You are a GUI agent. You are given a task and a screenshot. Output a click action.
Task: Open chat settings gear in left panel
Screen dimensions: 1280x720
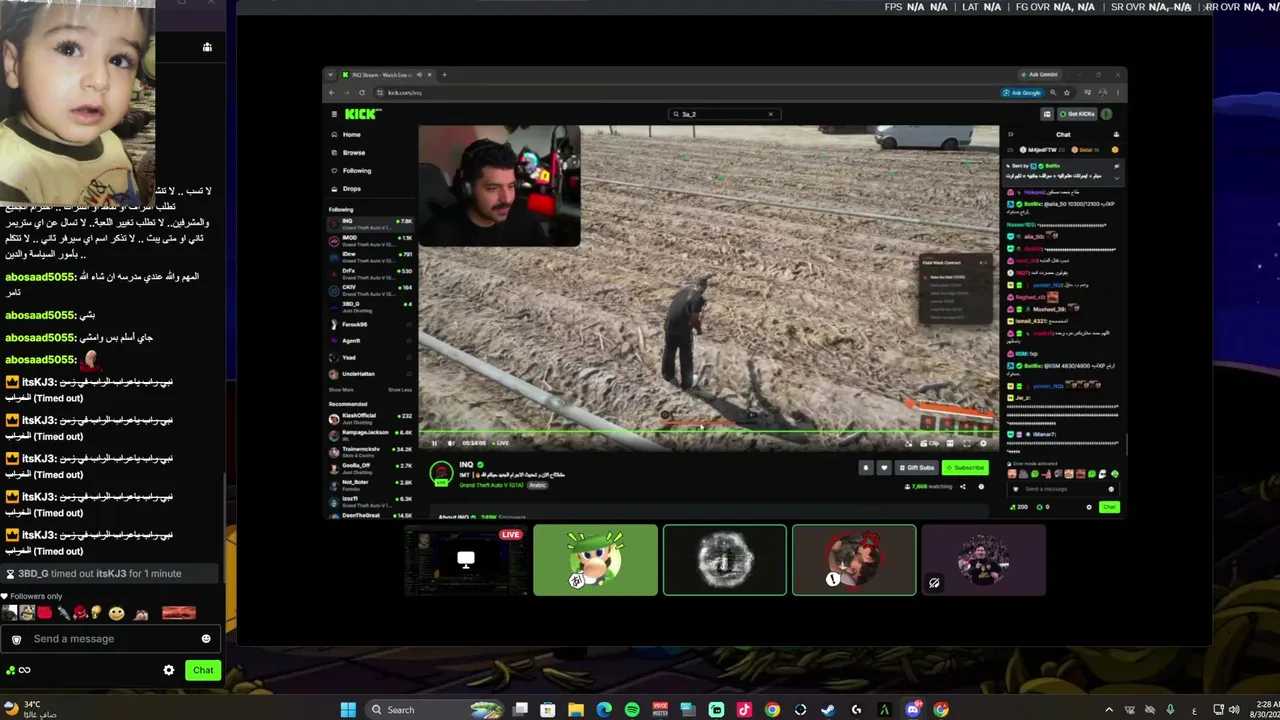pos(169,670)
